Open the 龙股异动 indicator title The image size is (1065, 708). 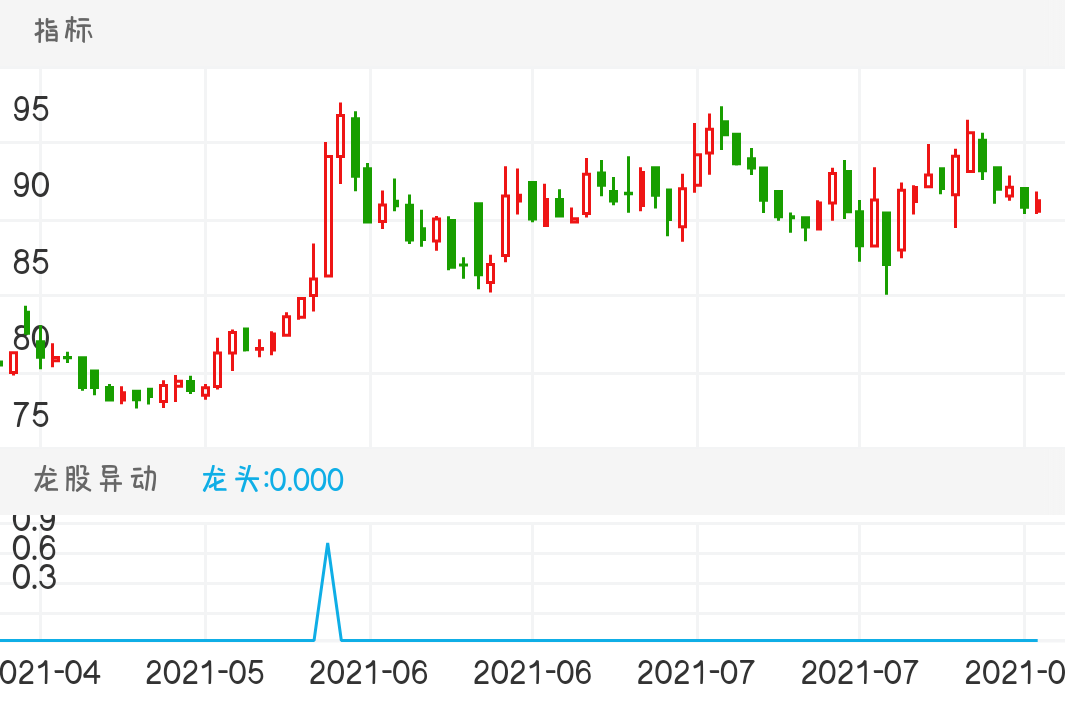(x=96, y=480)
